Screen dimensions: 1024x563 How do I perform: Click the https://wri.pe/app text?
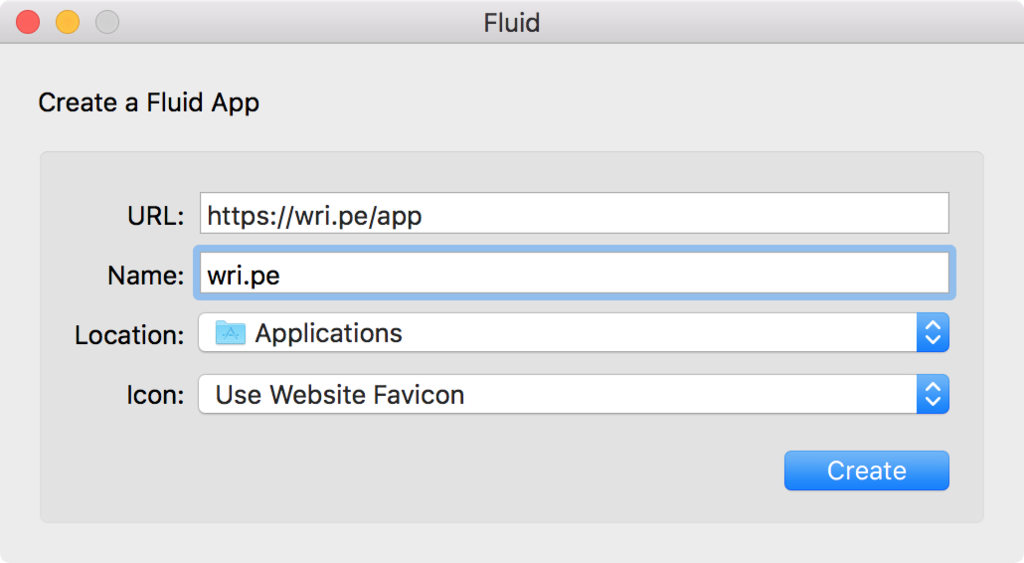(x=314, y=215)
